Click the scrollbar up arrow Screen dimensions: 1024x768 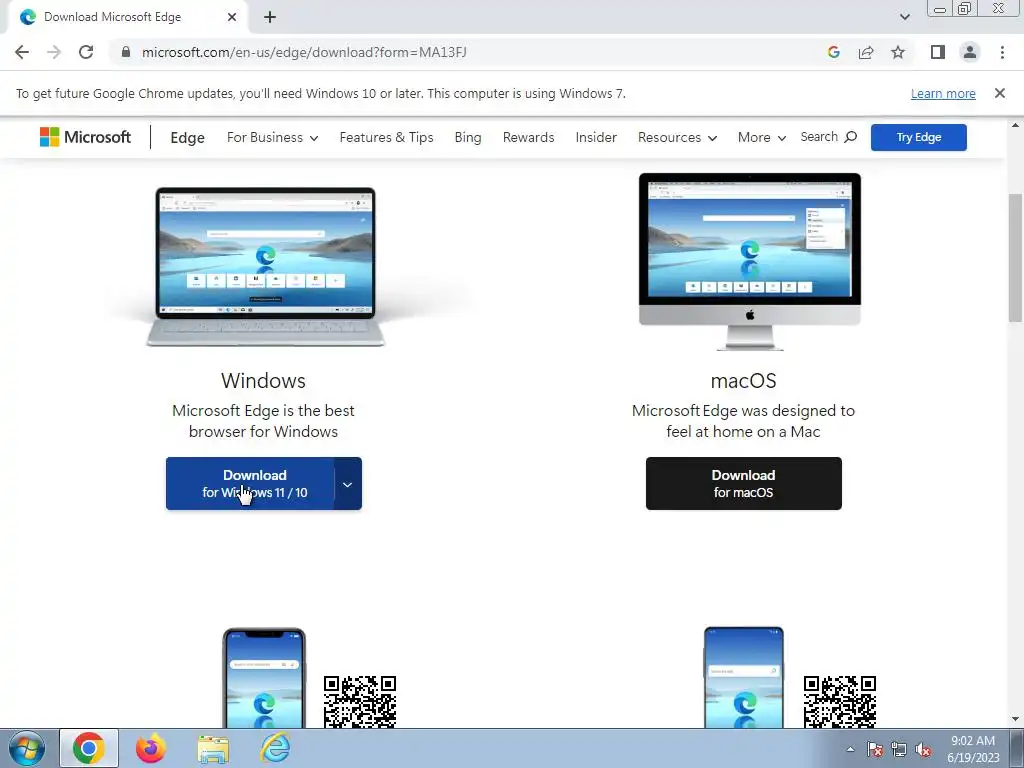point(1015,125)
